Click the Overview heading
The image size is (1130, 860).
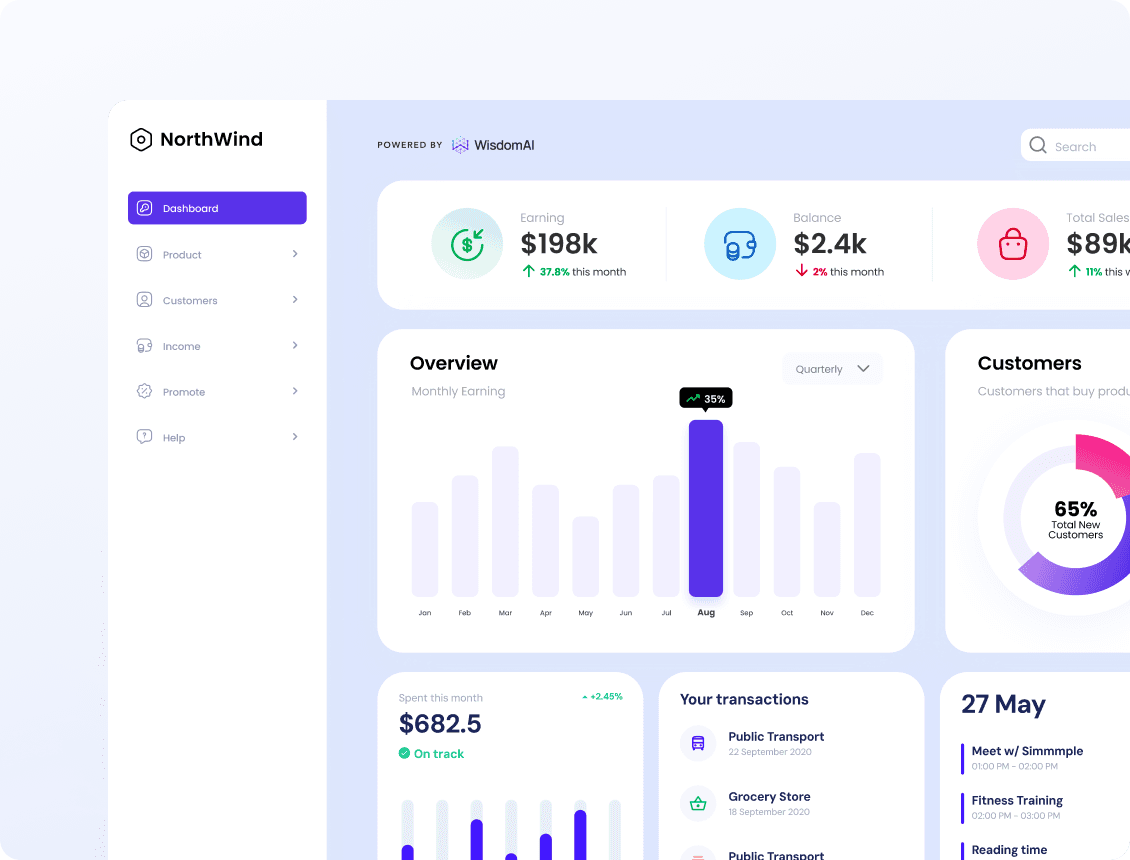click(x=453, y=363)
